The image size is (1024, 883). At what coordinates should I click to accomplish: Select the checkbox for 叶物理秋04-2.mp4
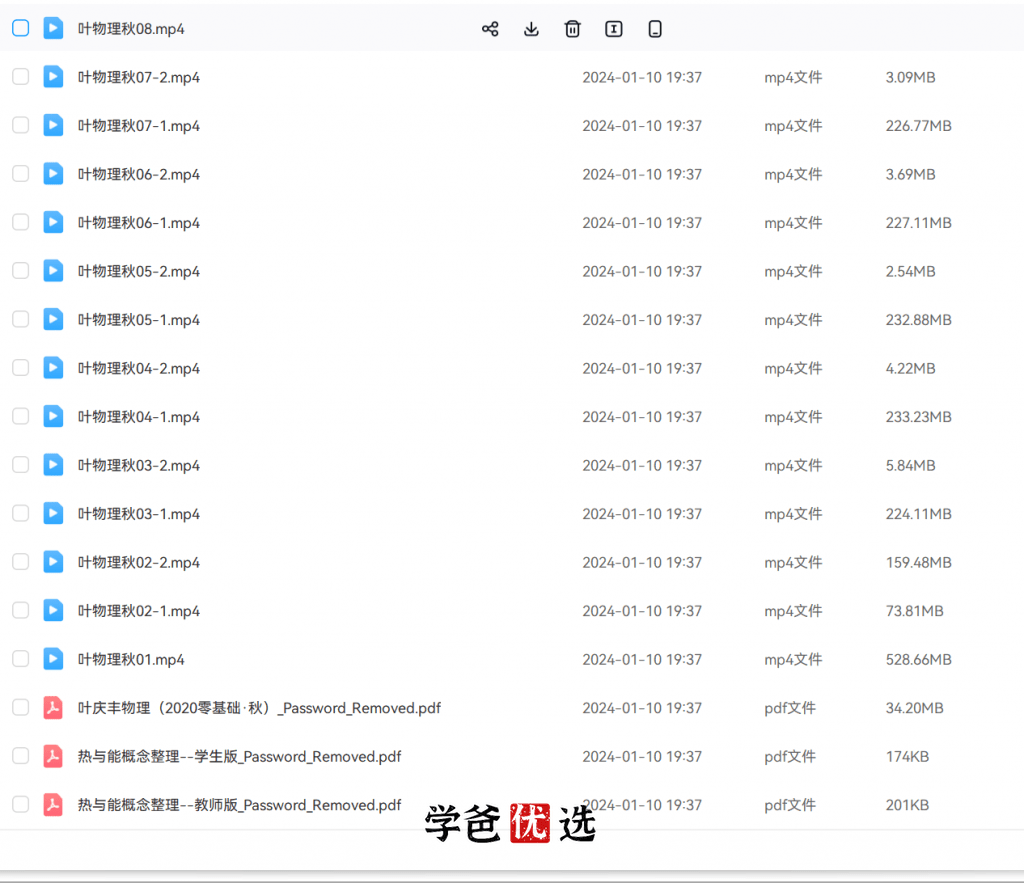pyautogui.click(x=21, y=368)
